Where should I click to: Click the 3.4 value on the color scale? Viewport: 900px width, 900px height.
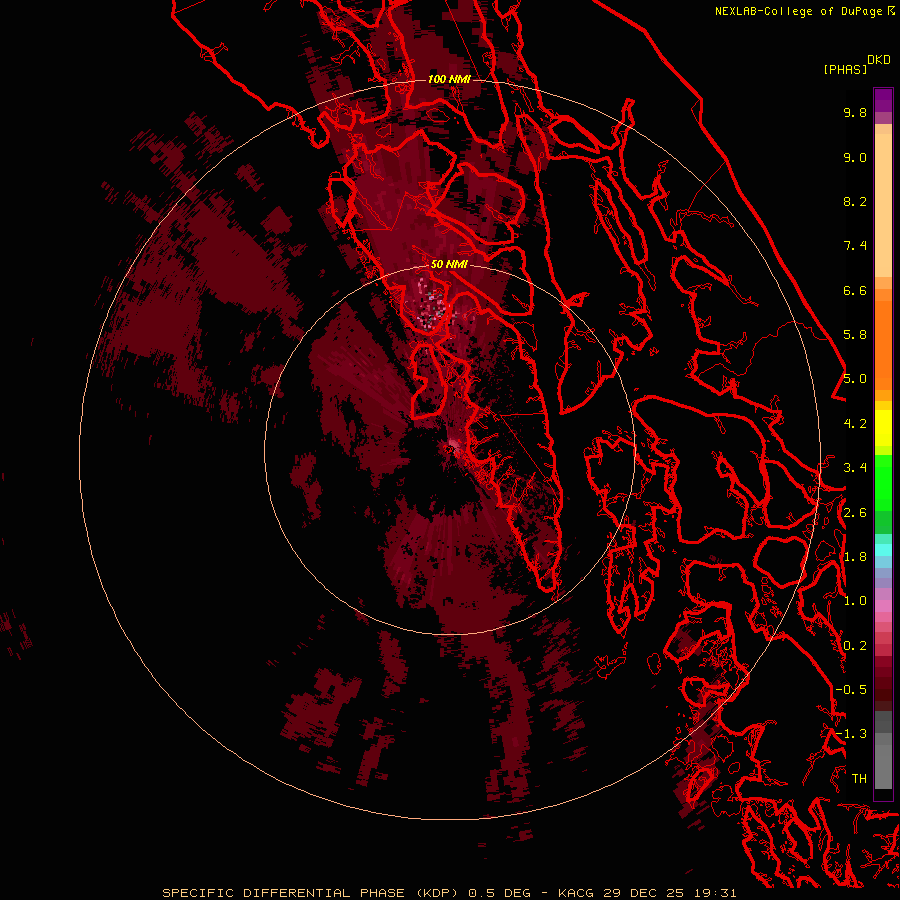point(855,468)
